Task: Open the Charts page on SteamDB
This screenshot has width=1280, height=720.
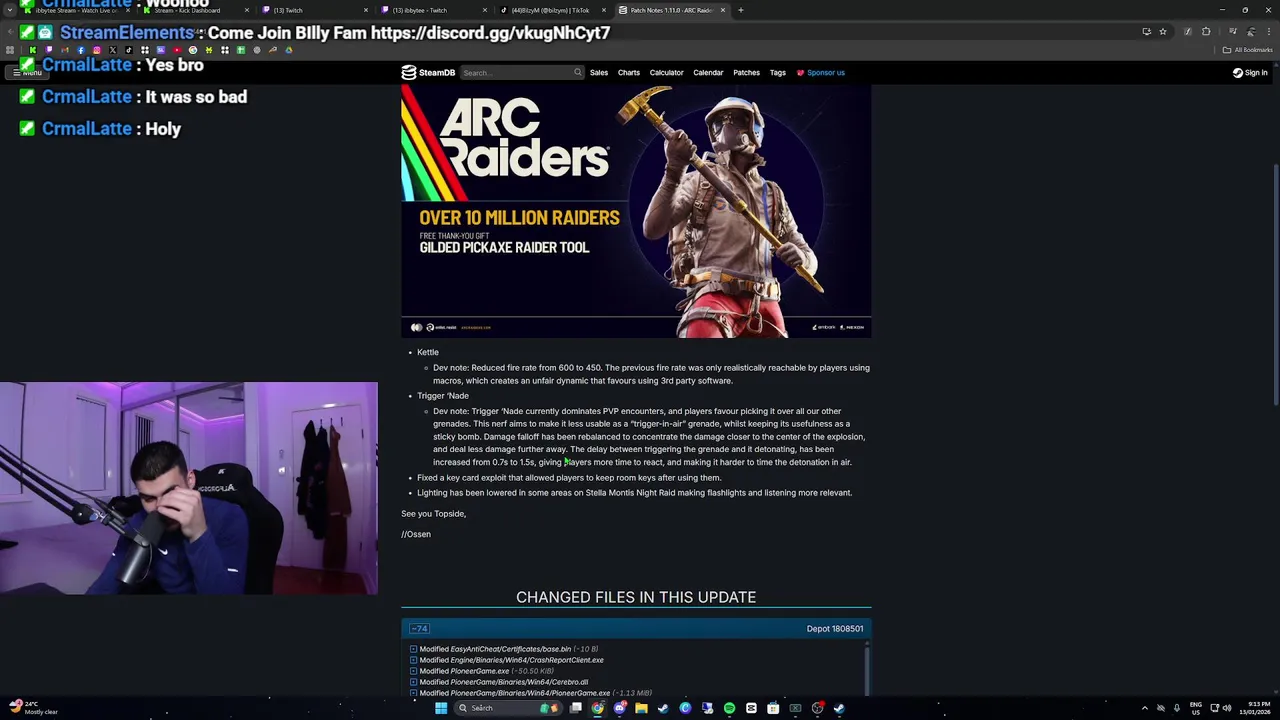Action: click(629, 72)
